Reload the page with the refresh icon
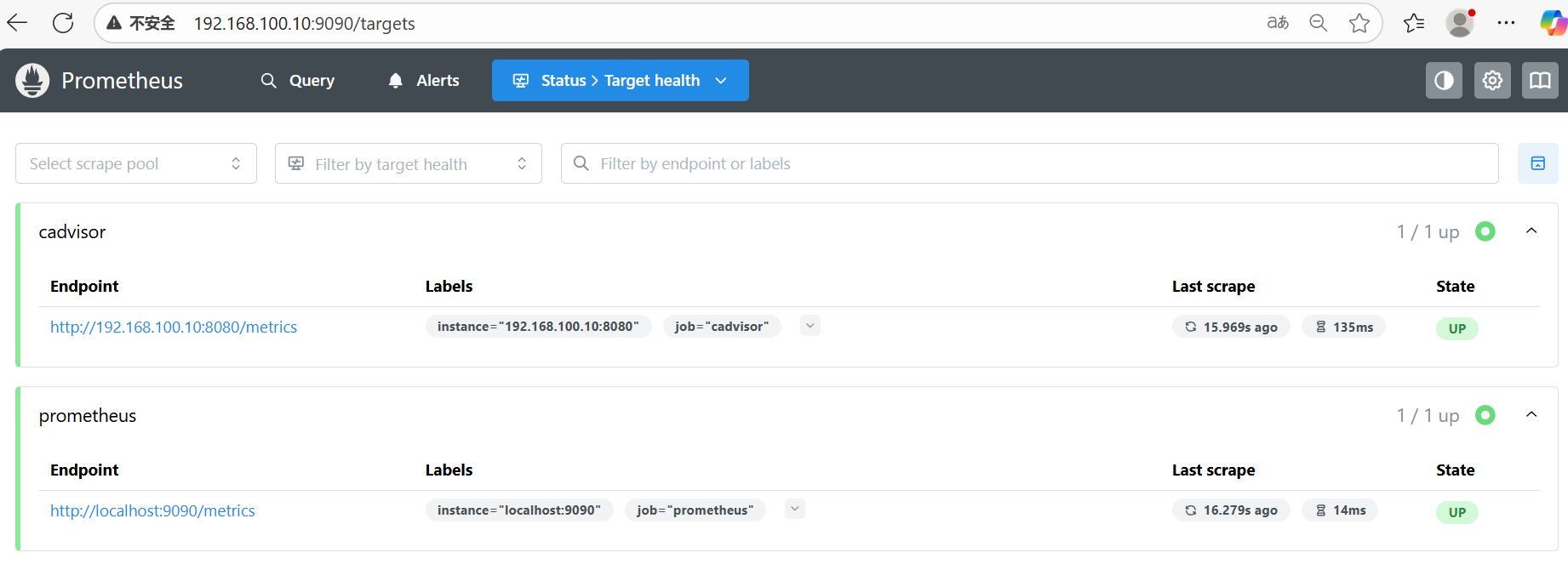 tap(63, 23)
